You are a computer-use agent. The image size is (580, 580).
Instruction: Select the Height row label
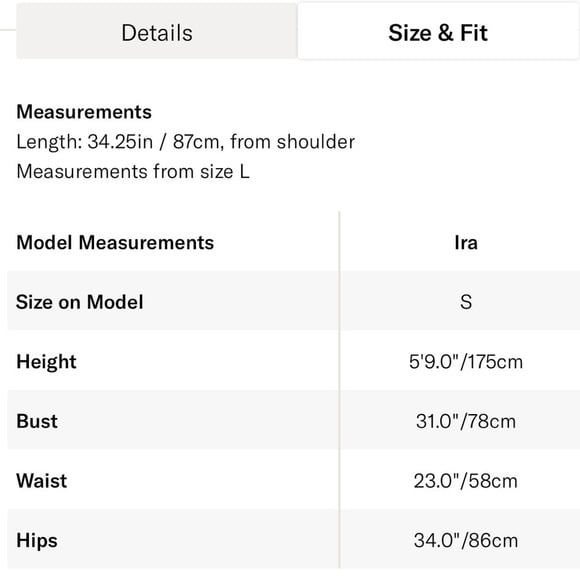tap(46, 361)
